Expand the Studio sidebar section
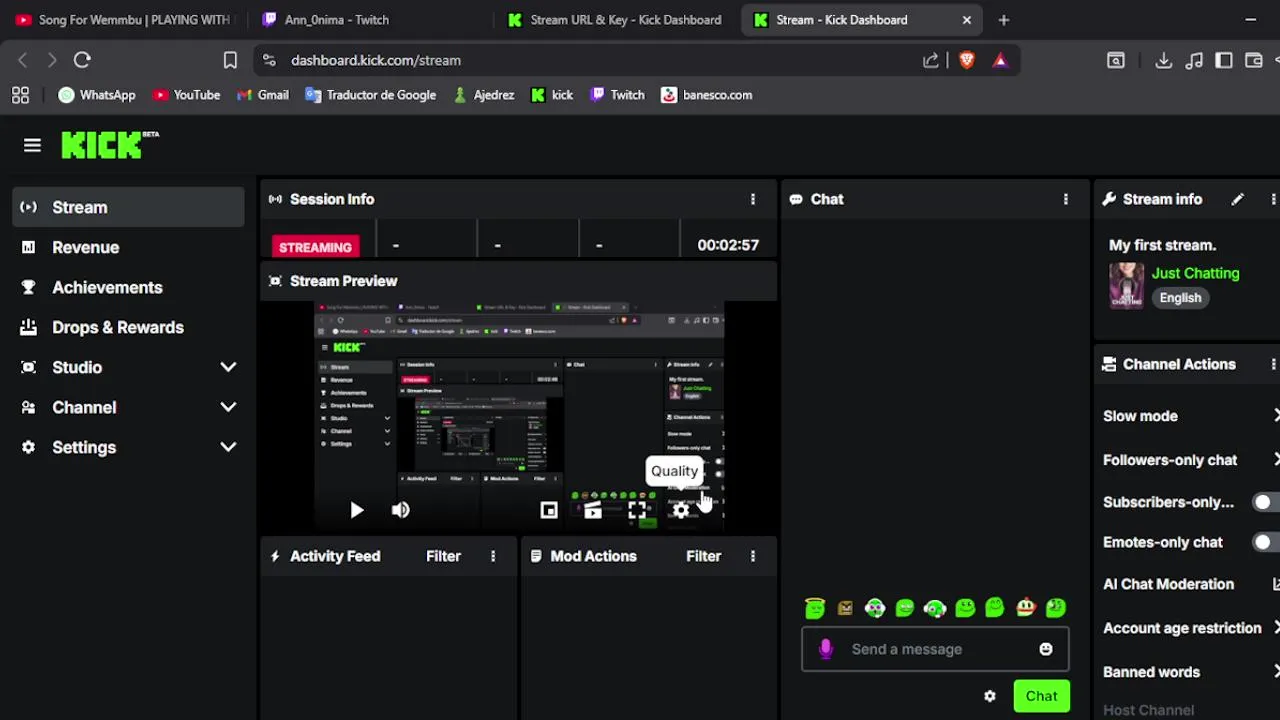The width and height of the screenshot is (1280, 720). pos(228,367)
